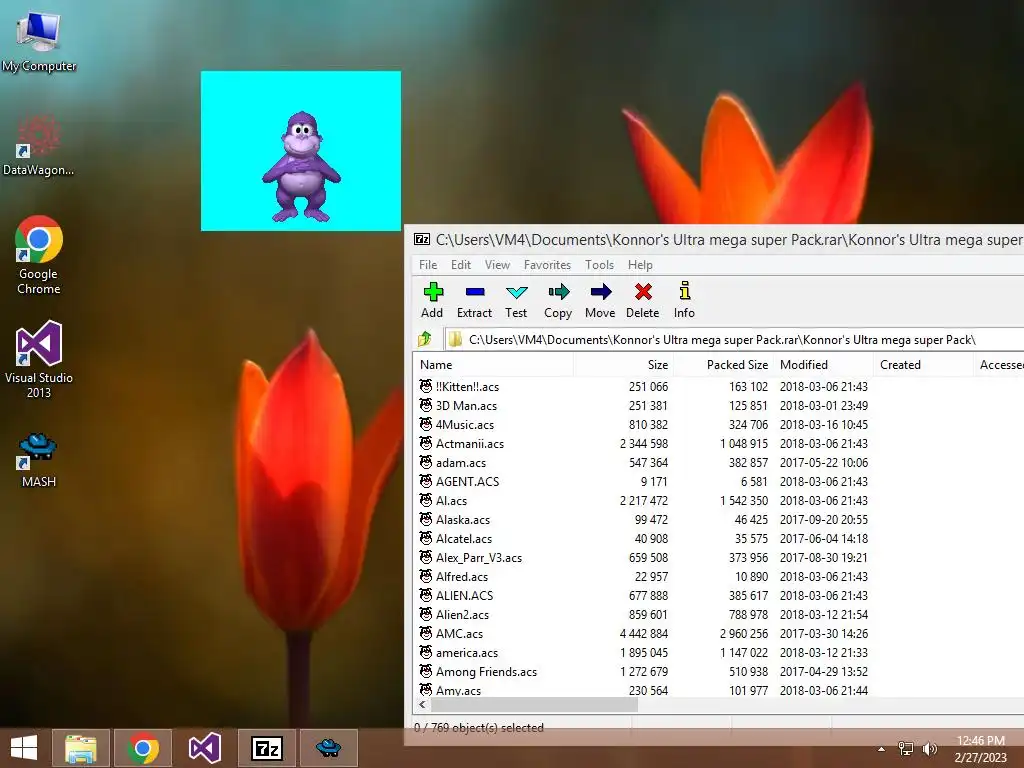Sort by the Size column header
This screenshot has height=768, width=1024.
[624, 364]
